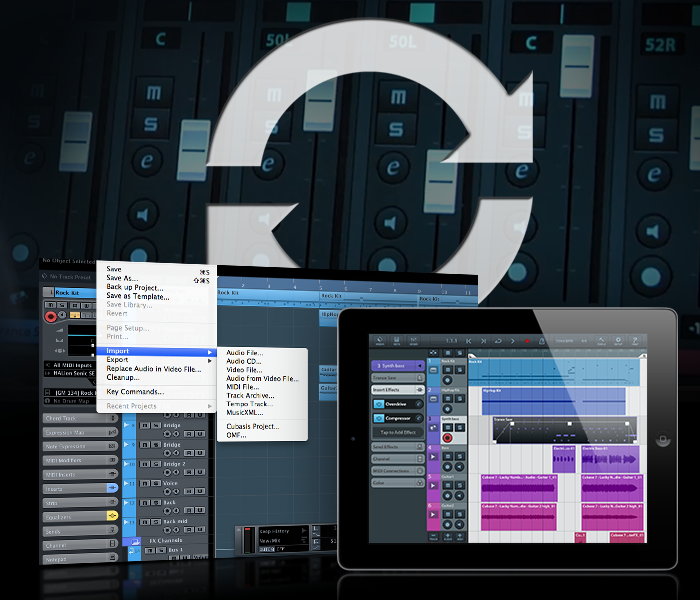Choose Cubasis Project... from Import submenu
The image size is (700, 600).
click(253, 426)
